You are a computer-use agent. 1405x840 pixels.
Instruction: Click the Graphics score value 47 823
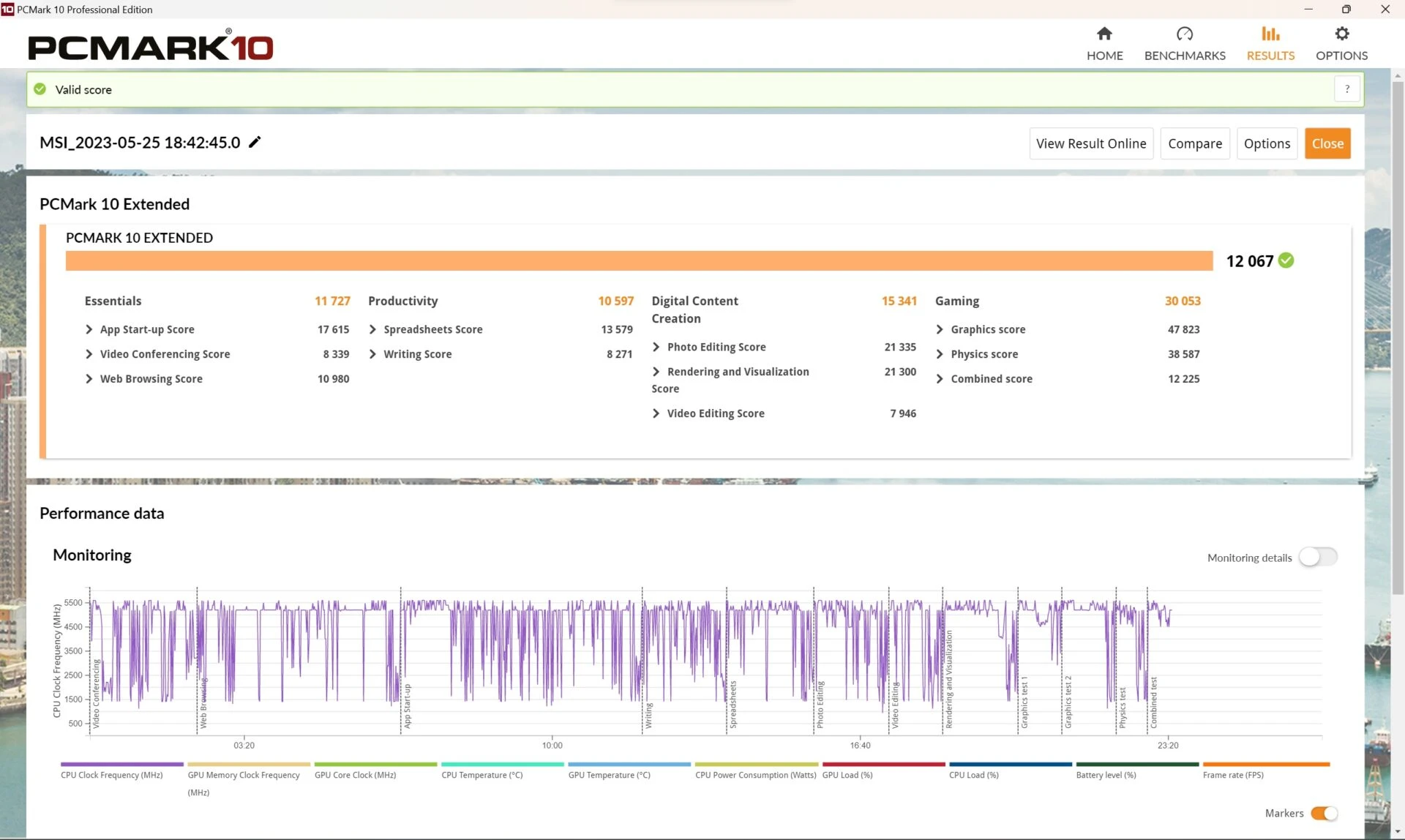pos(1183,329)
